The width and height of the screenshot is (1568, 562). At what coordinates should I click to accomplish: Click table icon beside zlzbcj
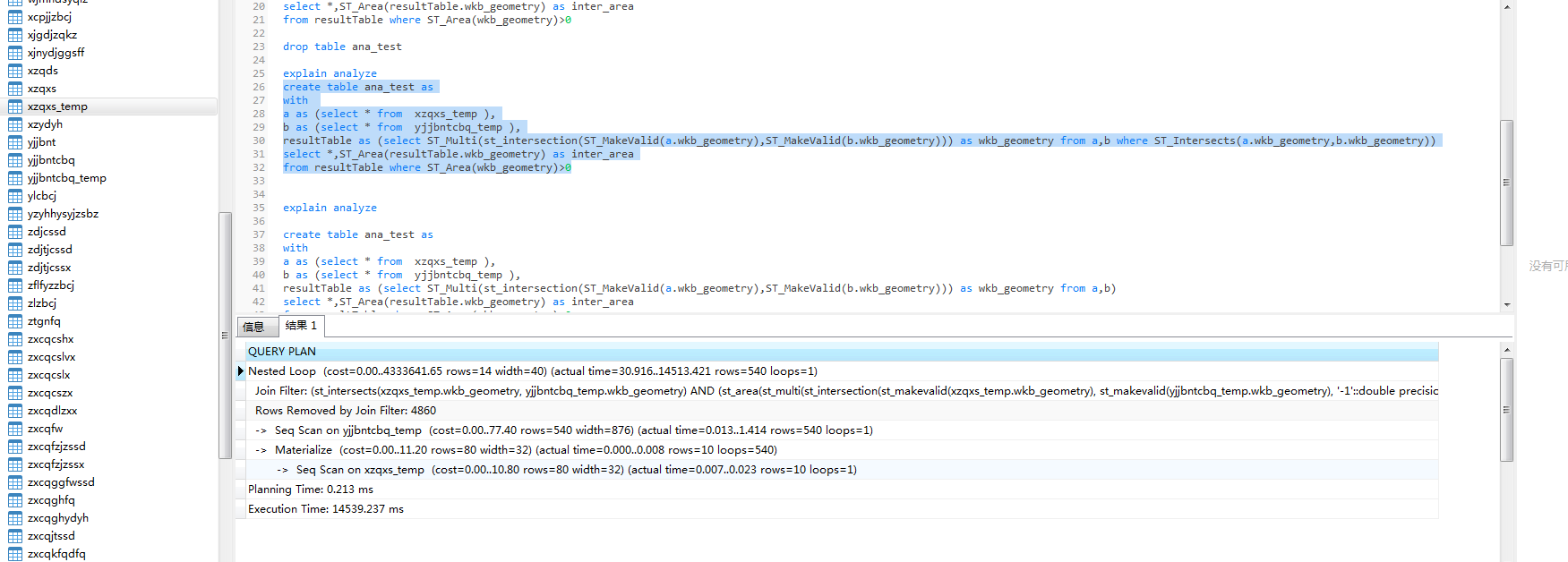[x=15, y=303]
